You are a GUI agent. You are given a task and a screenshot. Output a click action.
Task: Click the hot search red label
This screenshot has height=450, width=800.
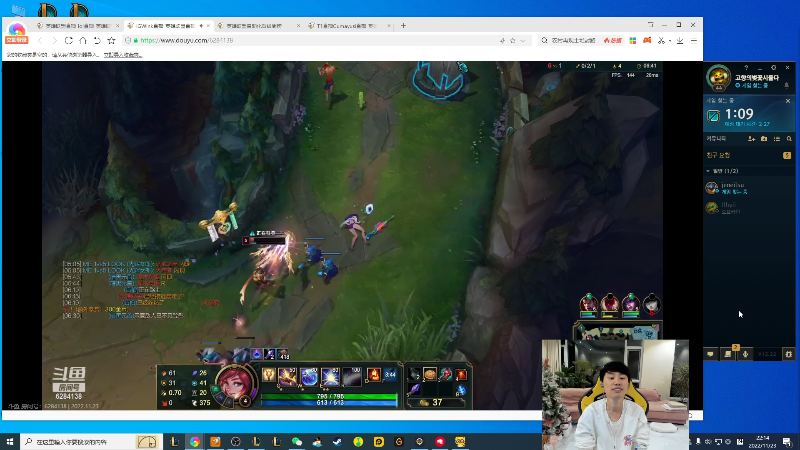click(x=613, y=40)
